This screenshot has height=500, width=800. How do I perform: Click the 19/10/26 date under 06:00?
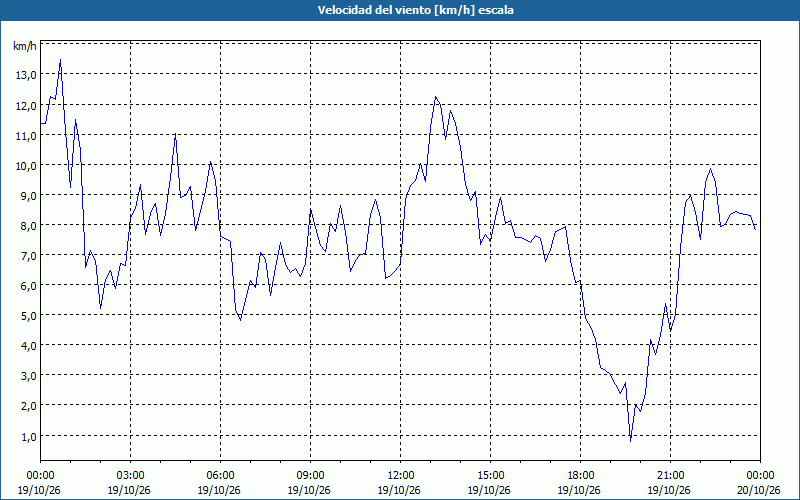click(219, 490)
